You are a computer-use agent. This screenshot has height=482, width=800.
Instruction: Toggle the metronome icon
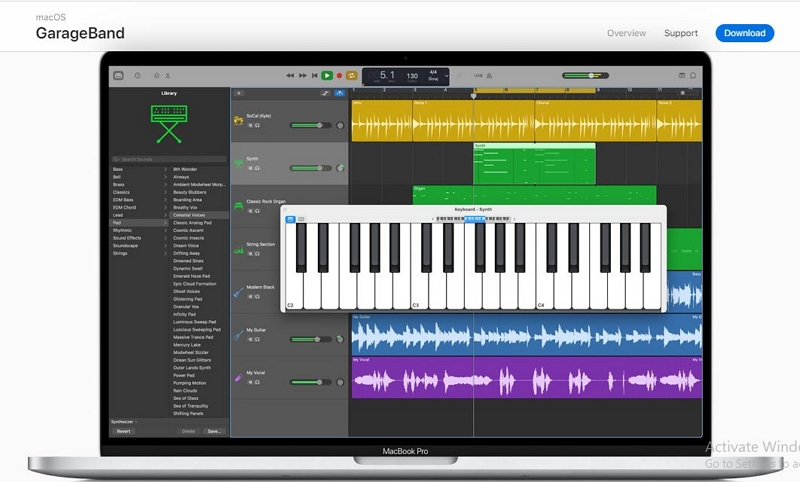[489, 75]
